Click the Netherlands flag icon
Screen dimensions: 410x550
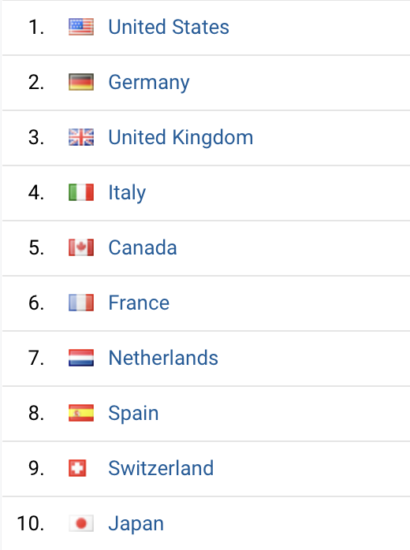81,358
